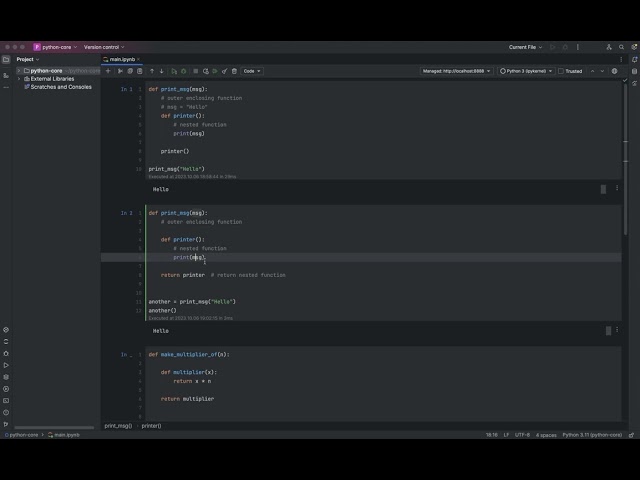Click 18:16 line column indicator
The height and width of the screenshot is (480, 640).
point(492,435)
